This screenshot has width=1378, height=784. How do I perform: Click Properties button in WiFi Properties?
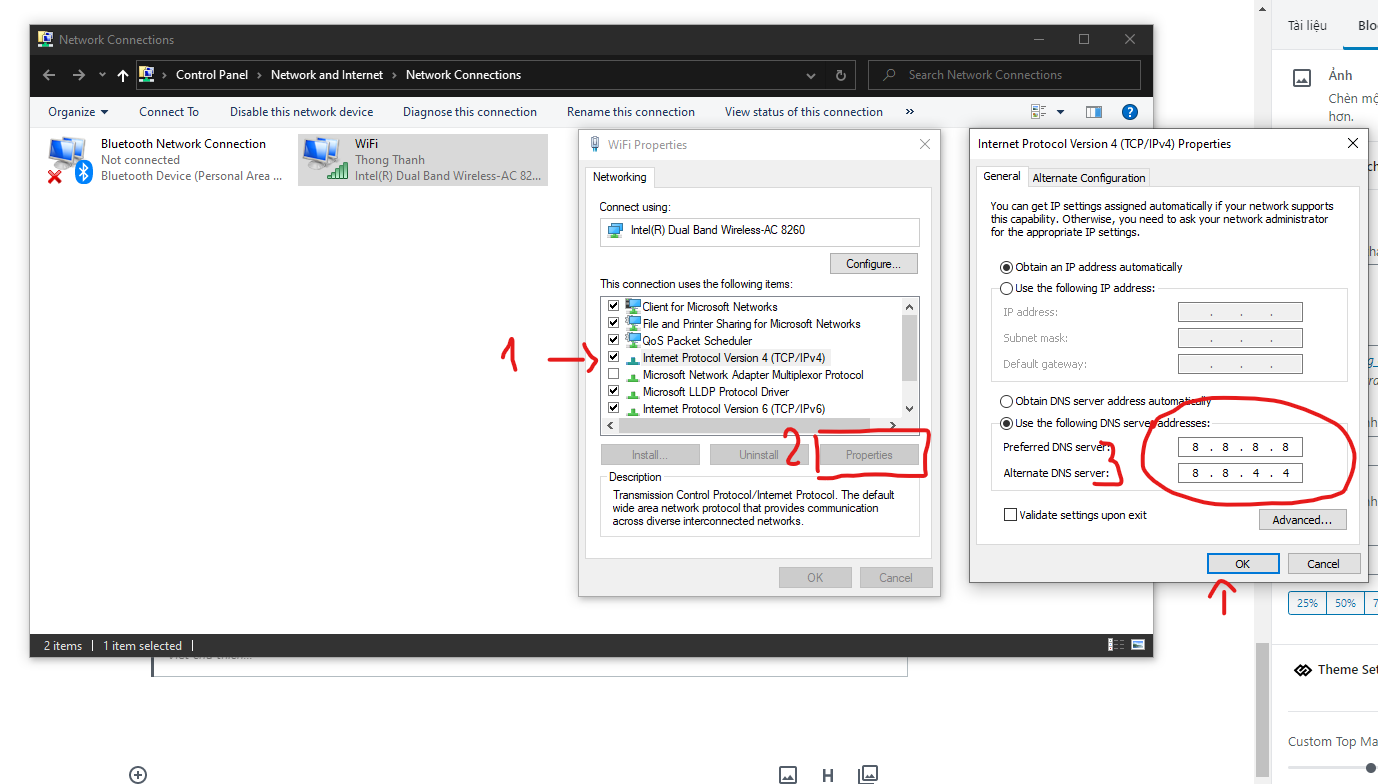[869, 455]
